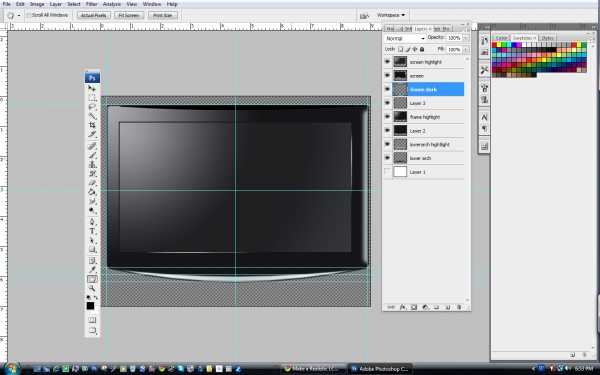Toggle Quick Mask mode
This screenshot has width=600, height=375.
pos(92,320)
